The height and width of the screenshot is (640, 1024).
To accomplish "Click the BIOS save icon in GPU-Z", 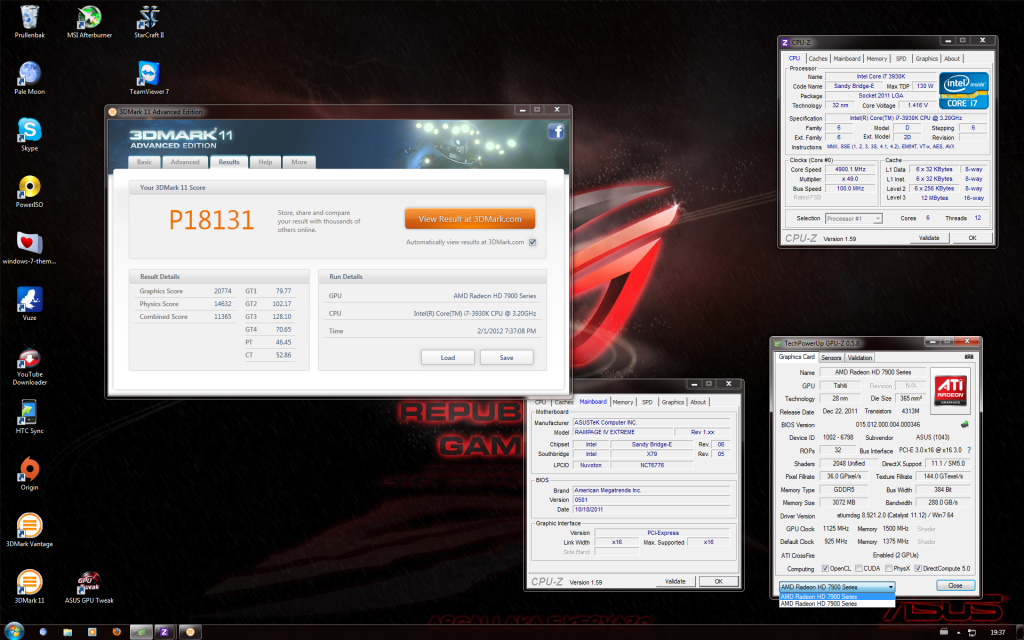I will pyautogui.click(x=965, y=424).
